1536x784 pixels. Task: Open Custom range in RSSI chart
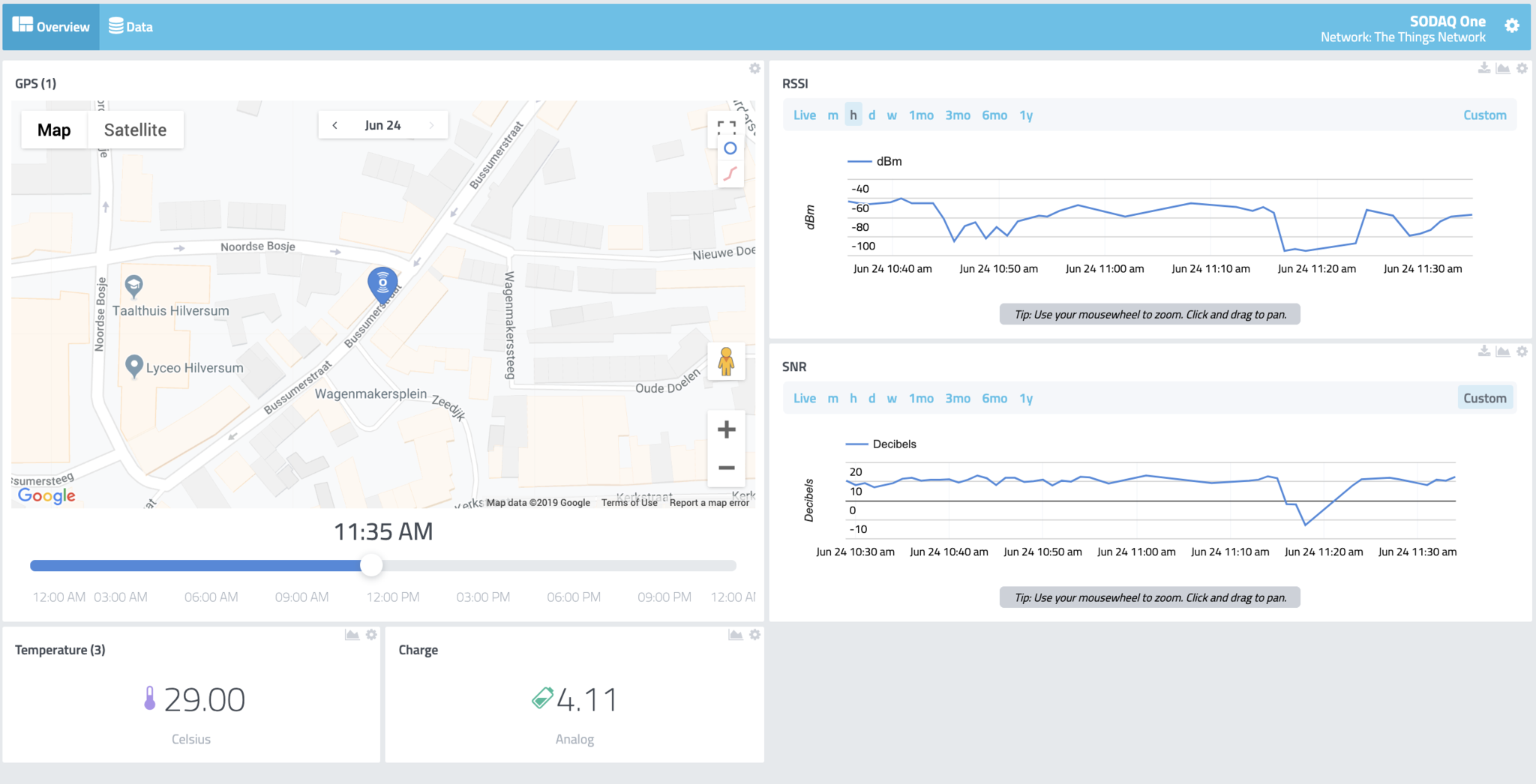(1484, 115)
